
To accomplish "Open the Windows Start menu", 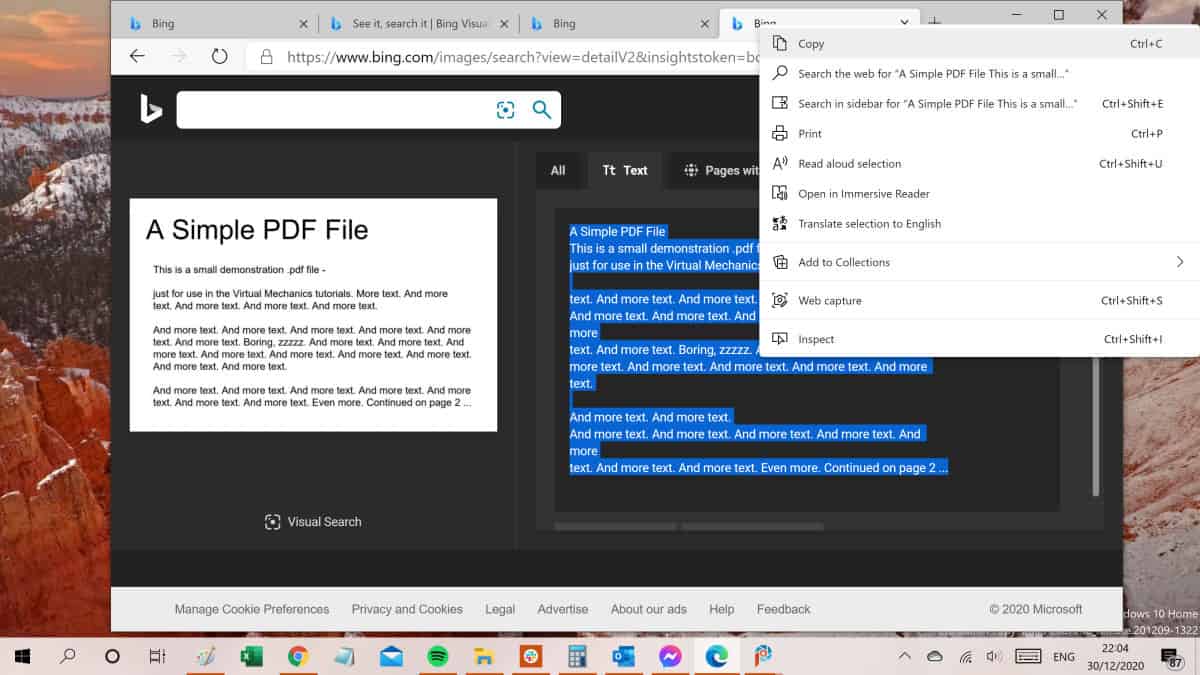I will (22, 656).
